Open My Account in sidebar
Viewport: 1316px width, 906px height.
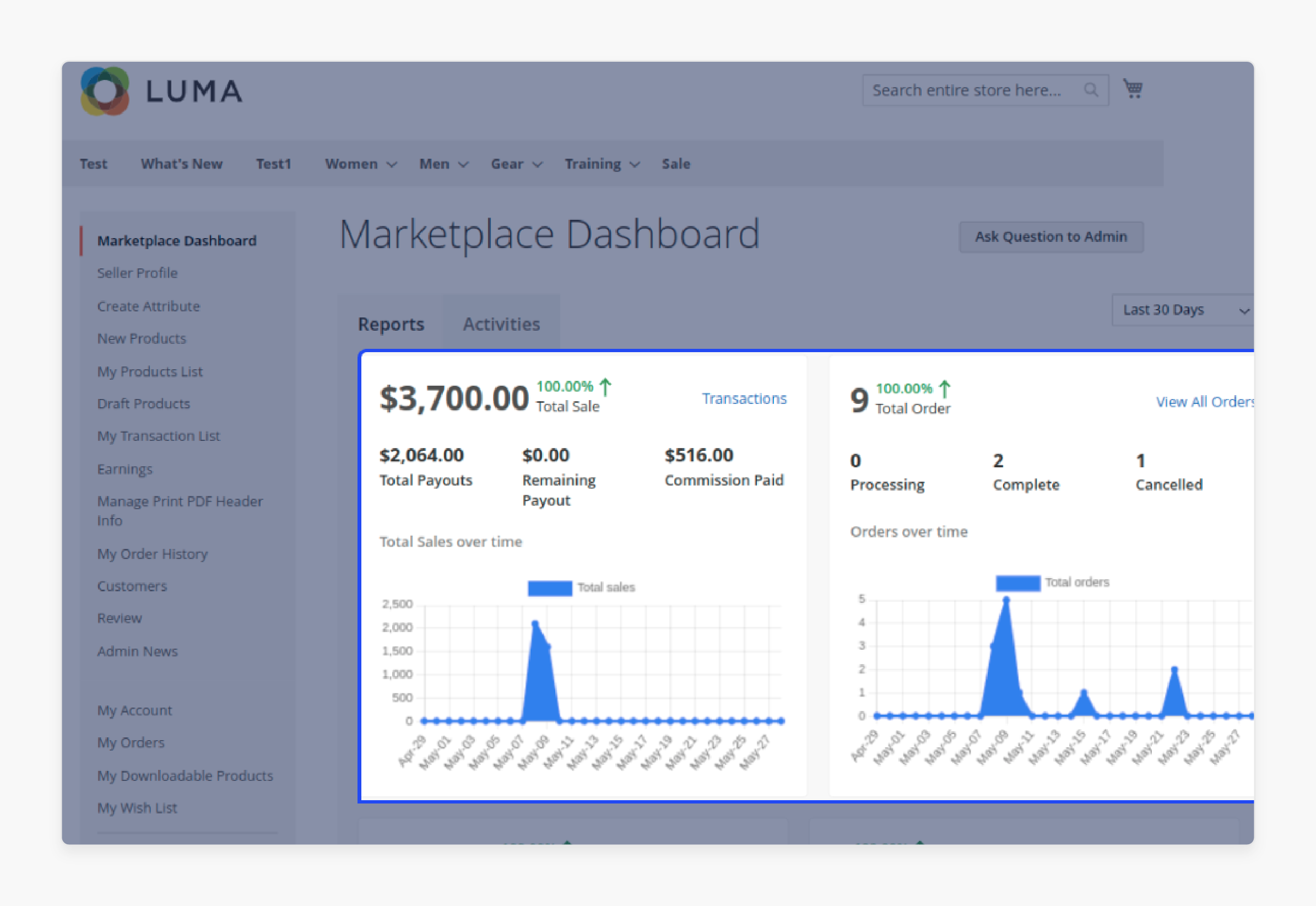coord(134,710)
